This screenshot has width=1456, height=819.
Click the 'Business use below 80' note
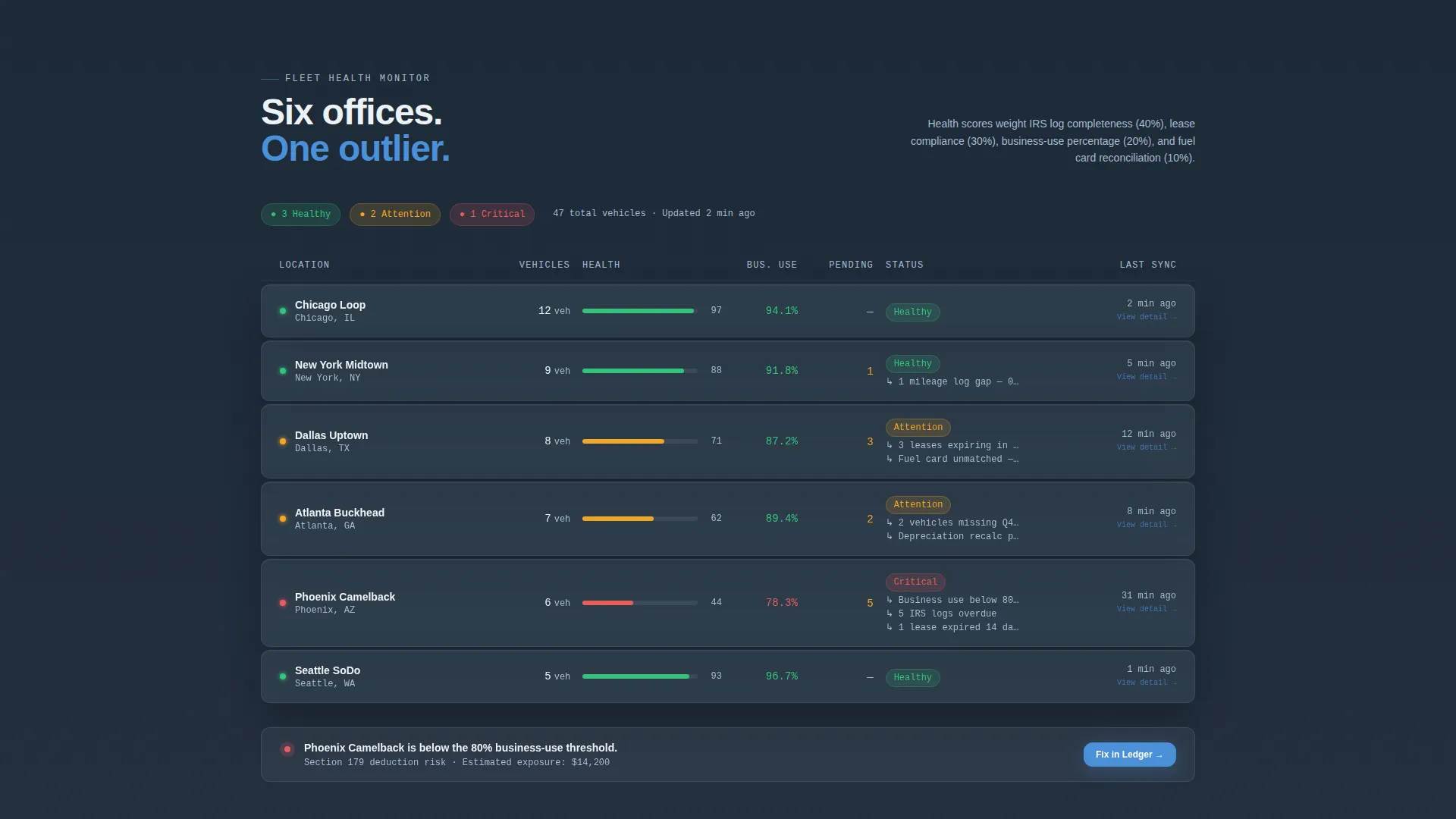(952, 601)
